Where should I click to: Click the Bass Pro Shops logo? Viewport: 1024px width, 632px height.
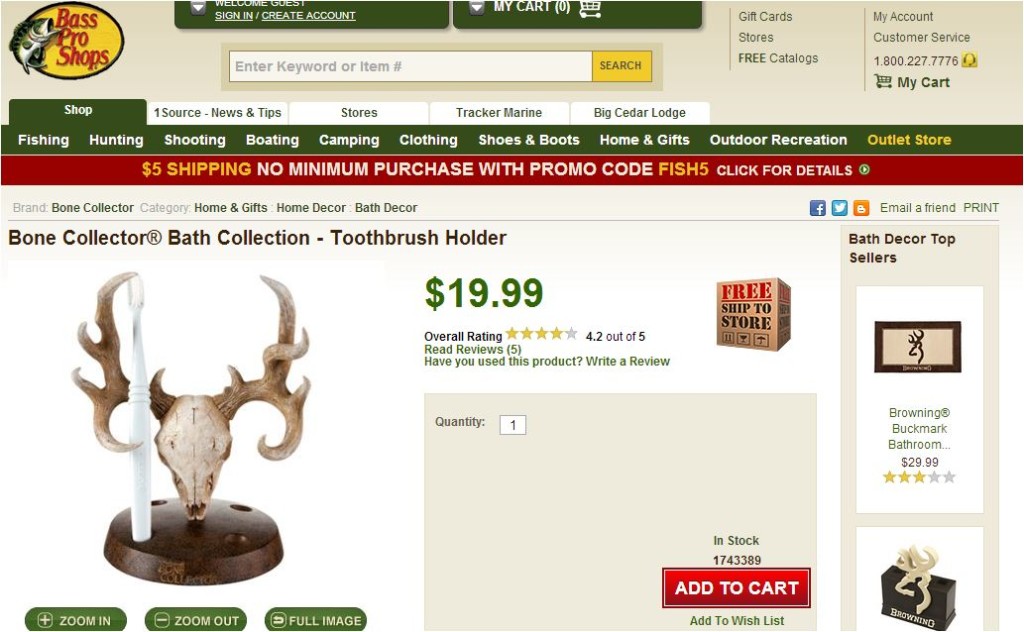coord(66,41)
